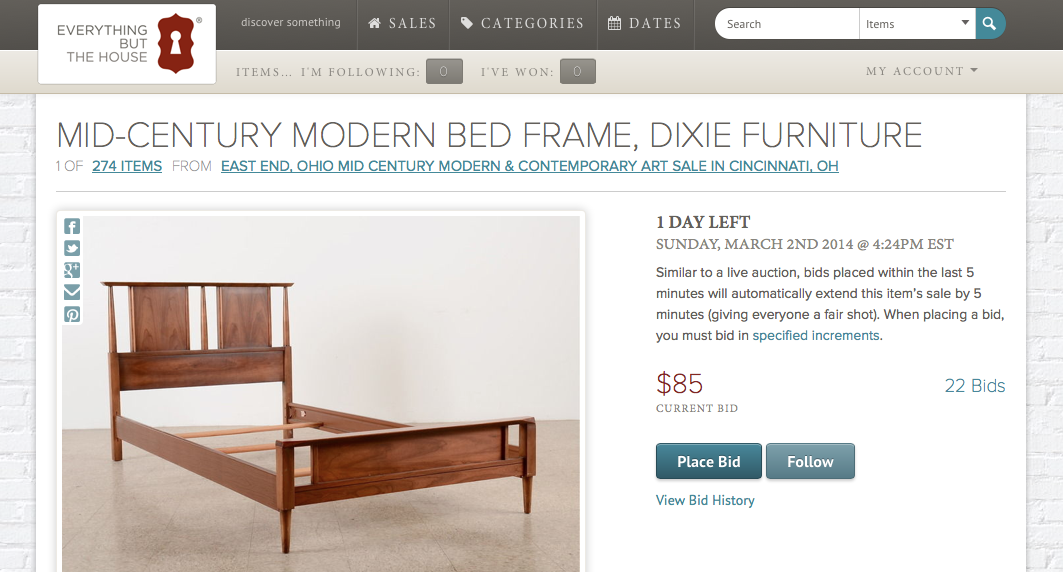Screen dimensions: 1063x572
Task: Click the Items I'm Following counter
Action: point(444,71)
